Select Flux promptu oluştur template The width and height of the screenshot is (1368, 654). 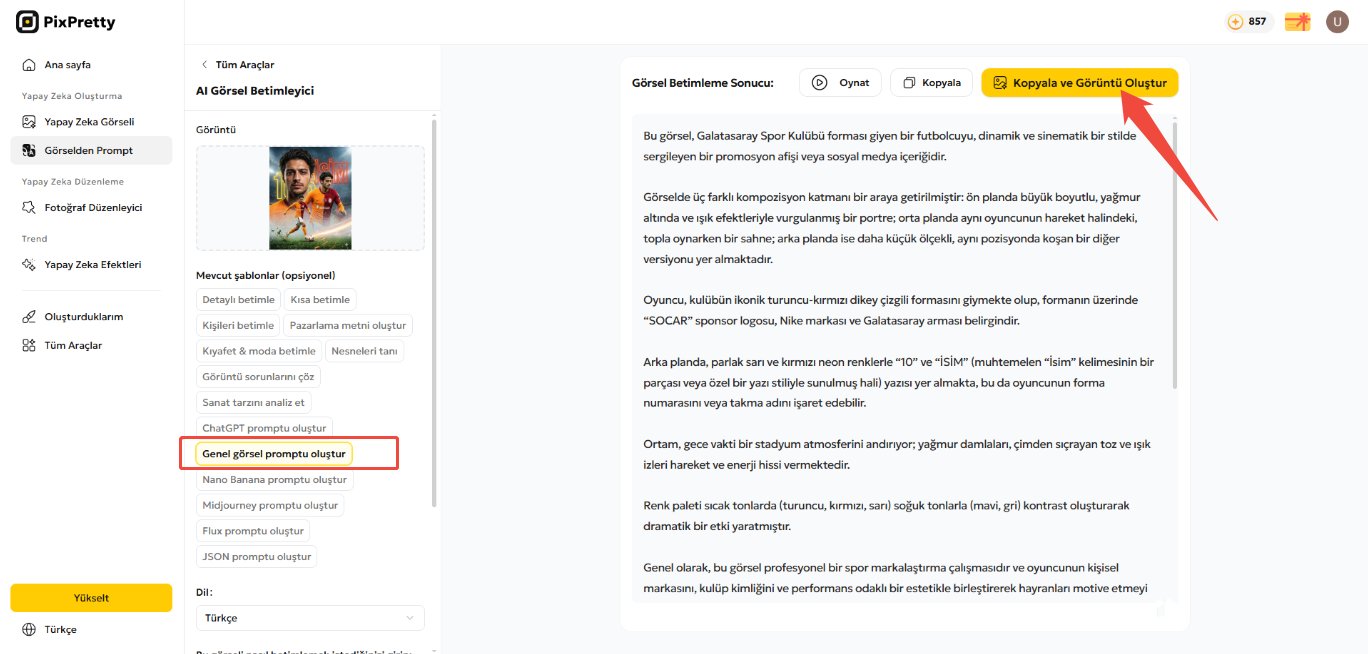pyautogui.click(x=253, y=531)
